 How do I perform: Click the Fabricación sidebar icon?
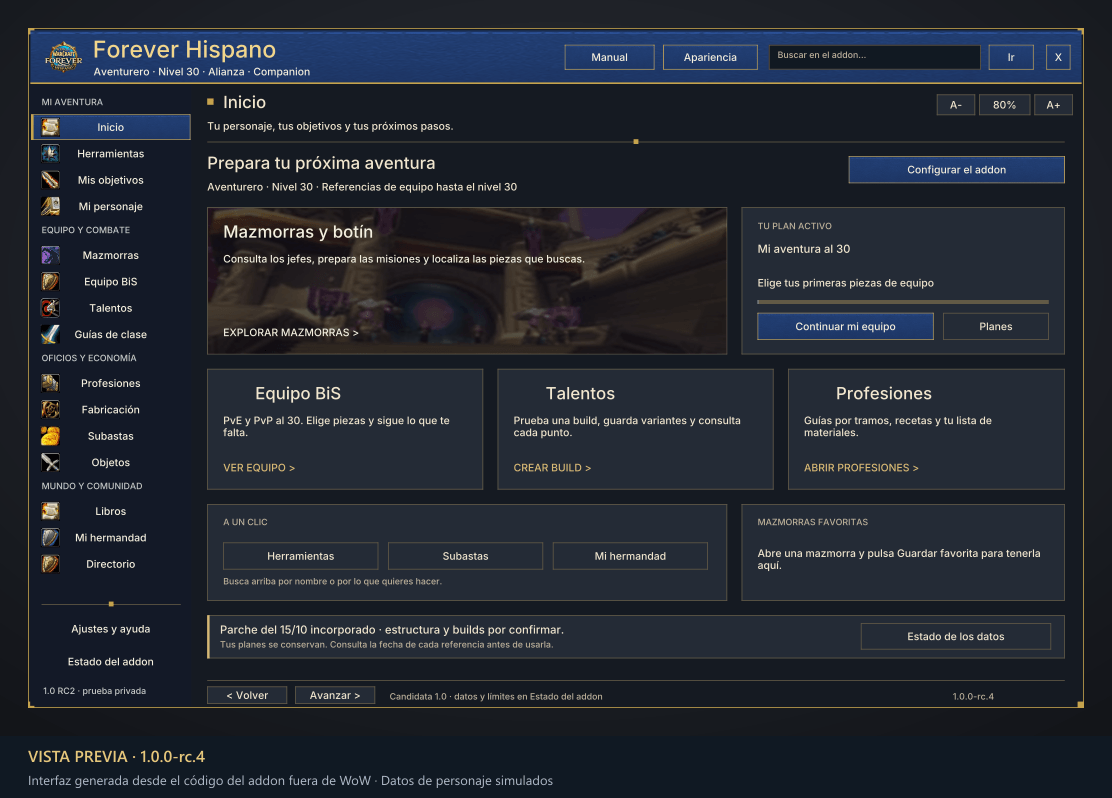pyautogui.click(x=50, y=409)
